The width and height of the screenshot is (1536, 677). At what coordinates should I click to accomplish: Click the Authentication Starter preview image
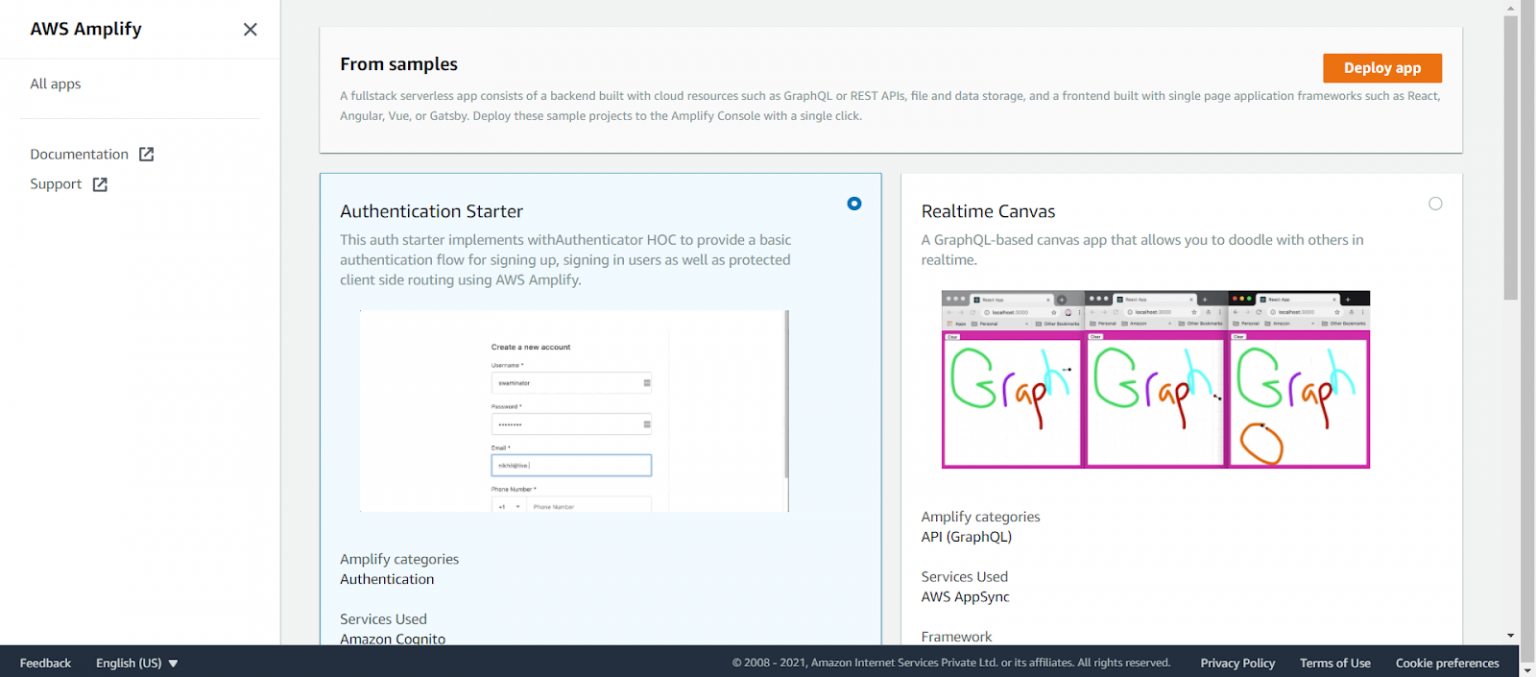click(x=574, y=411)
